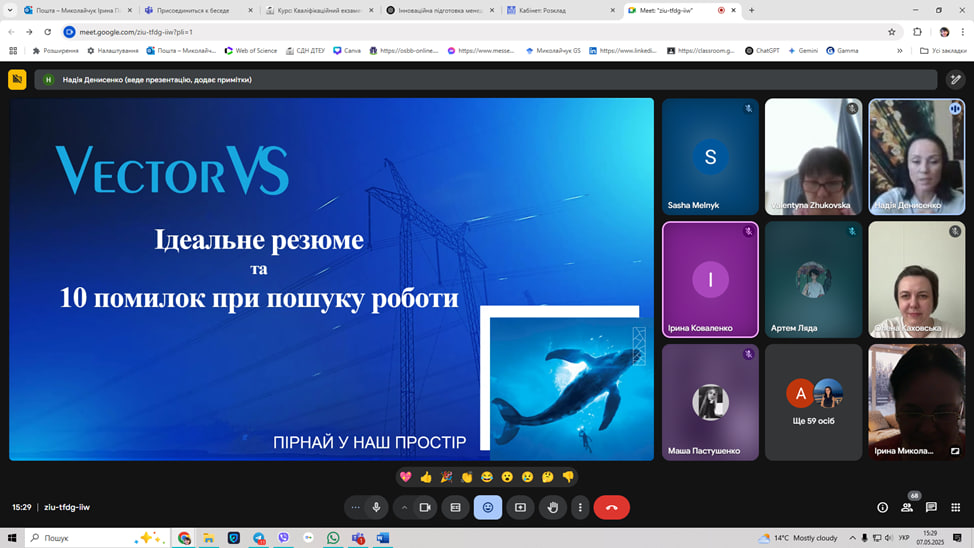
Task: Send the heart emoji reaction
Action: (406, 477)
